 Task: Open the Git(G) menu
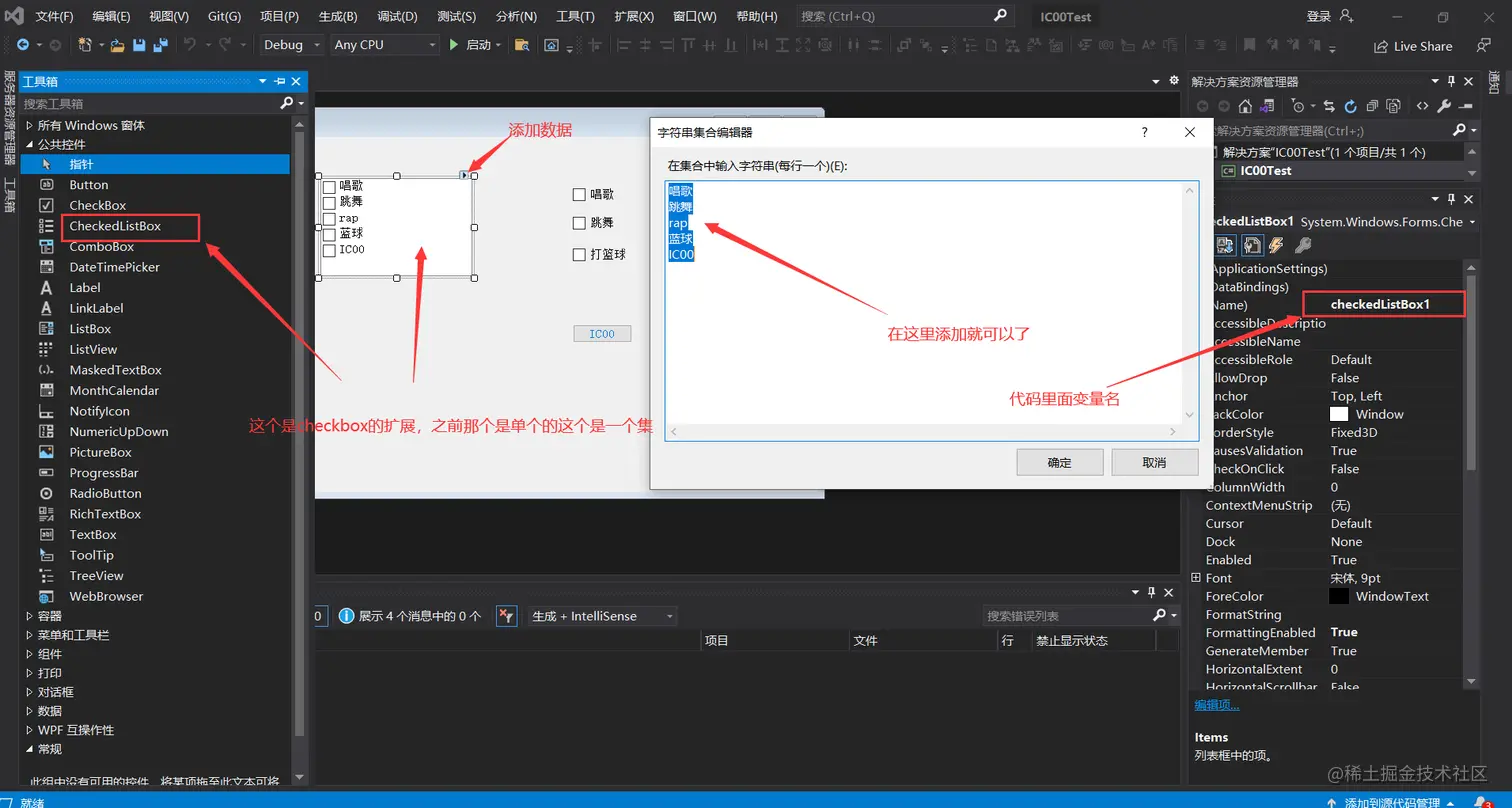coord(224,17)
